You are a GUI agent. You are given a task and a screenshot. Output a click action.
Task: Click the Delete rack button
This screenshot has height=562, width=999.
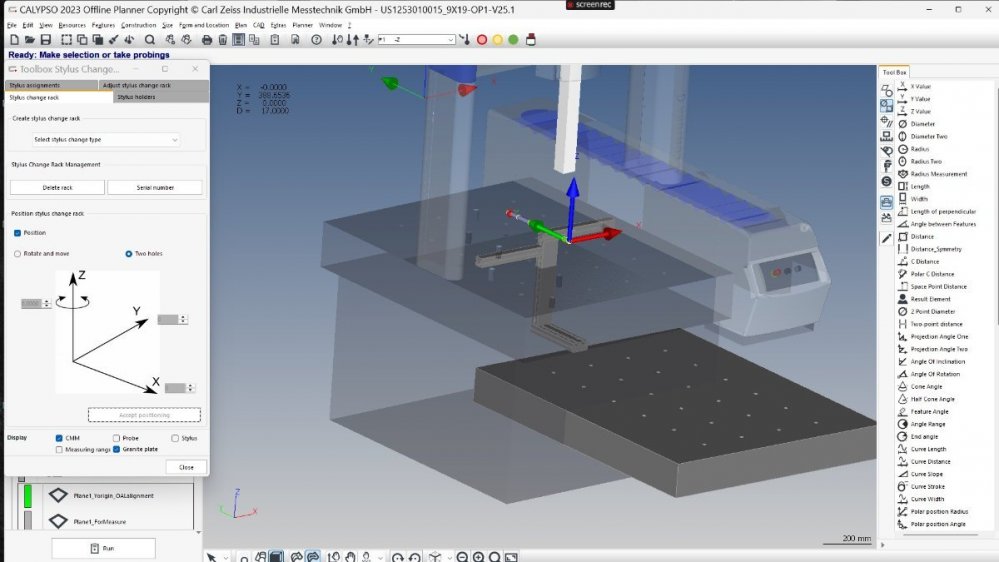(x=57, y=187)
